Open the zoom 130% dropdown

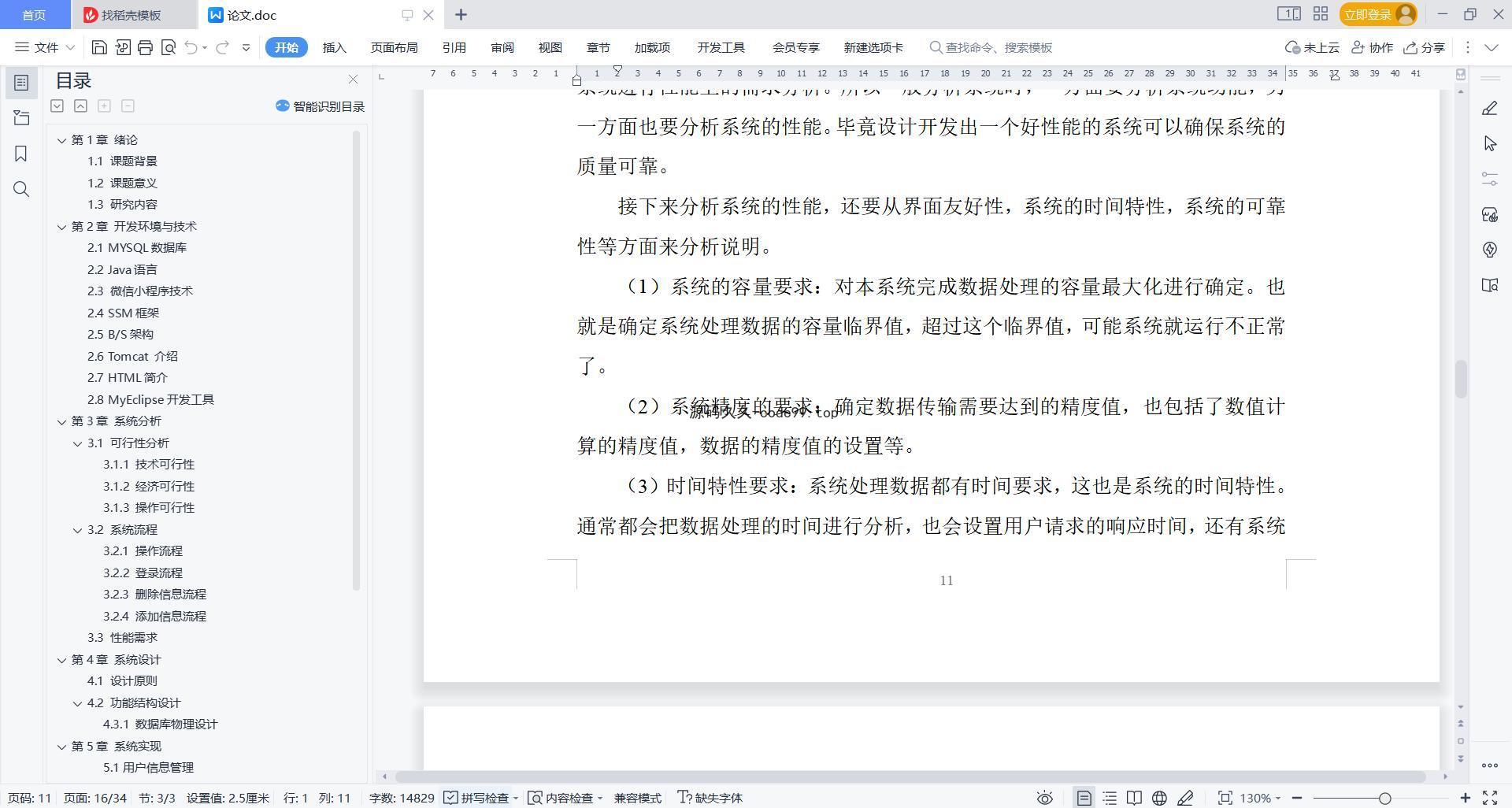[1260, 798]
